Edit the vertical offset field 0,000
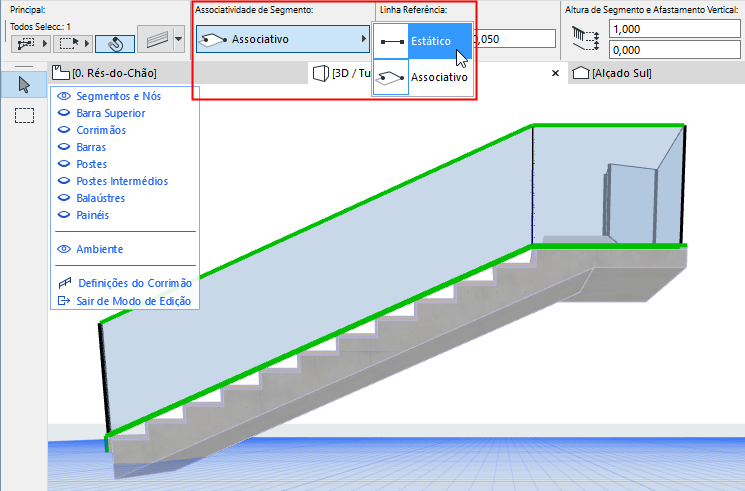This screenshot has height=491, width=745. pyautogui.click(x=674, y=50)
